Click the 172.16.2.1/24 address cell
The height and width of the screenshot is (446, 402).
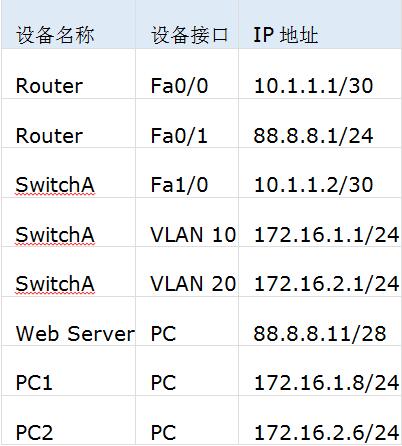(320, 272)
